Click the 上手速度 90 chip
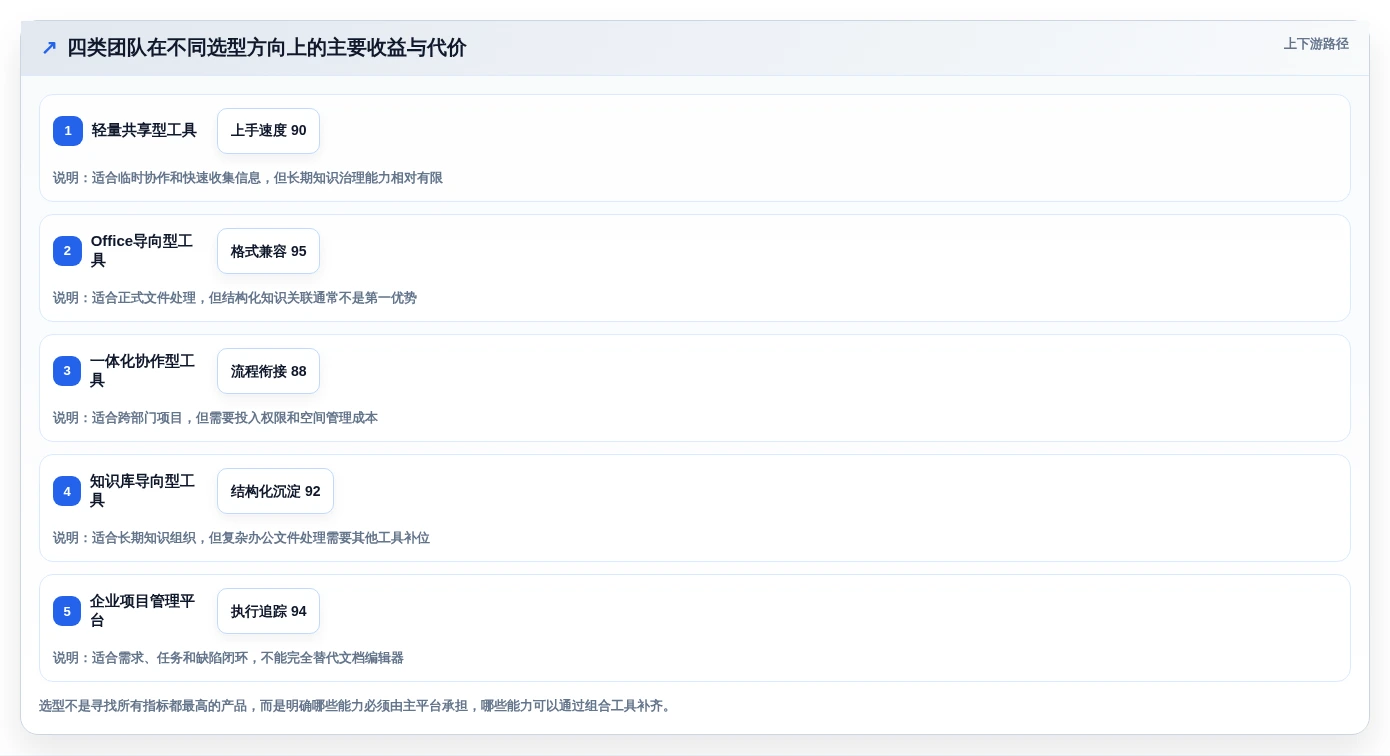The image size is (1390, 756). 268,131
